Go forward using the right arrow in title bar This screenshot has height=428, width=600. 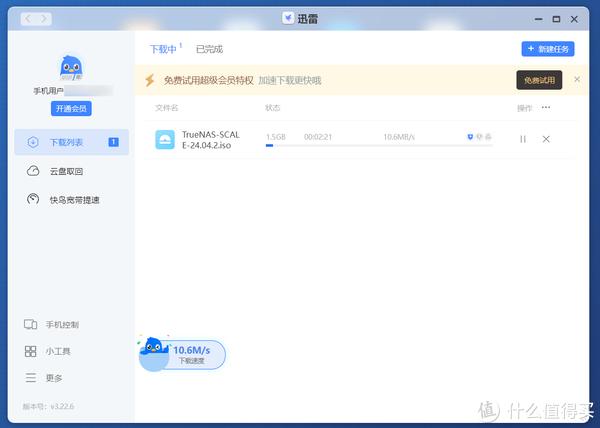click(44, 19)
